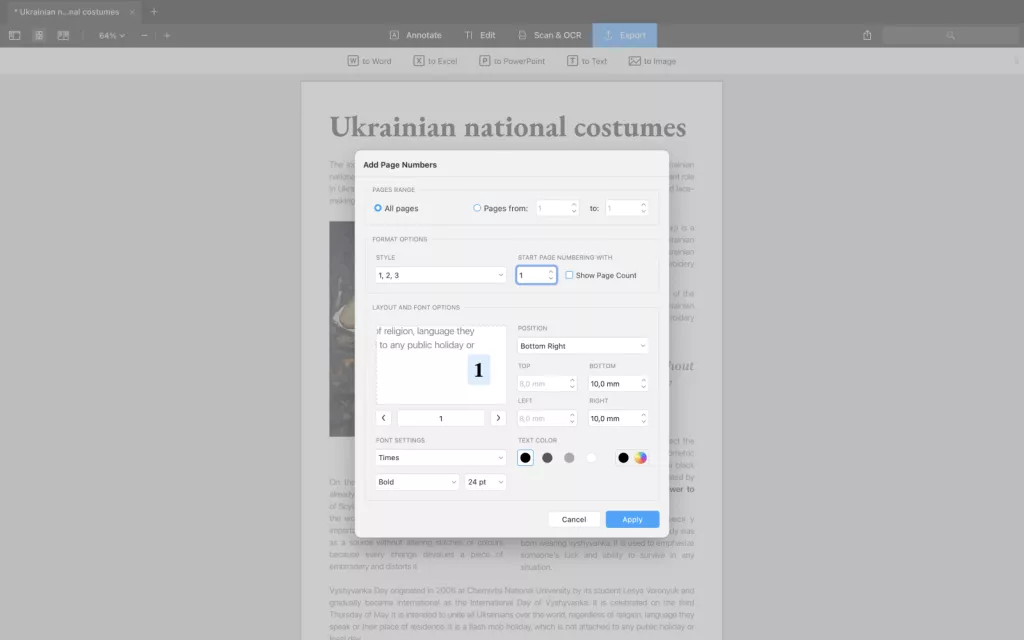Click the share icon in top toolbar
Screen dimensions: 1024x640
[867, 35]
